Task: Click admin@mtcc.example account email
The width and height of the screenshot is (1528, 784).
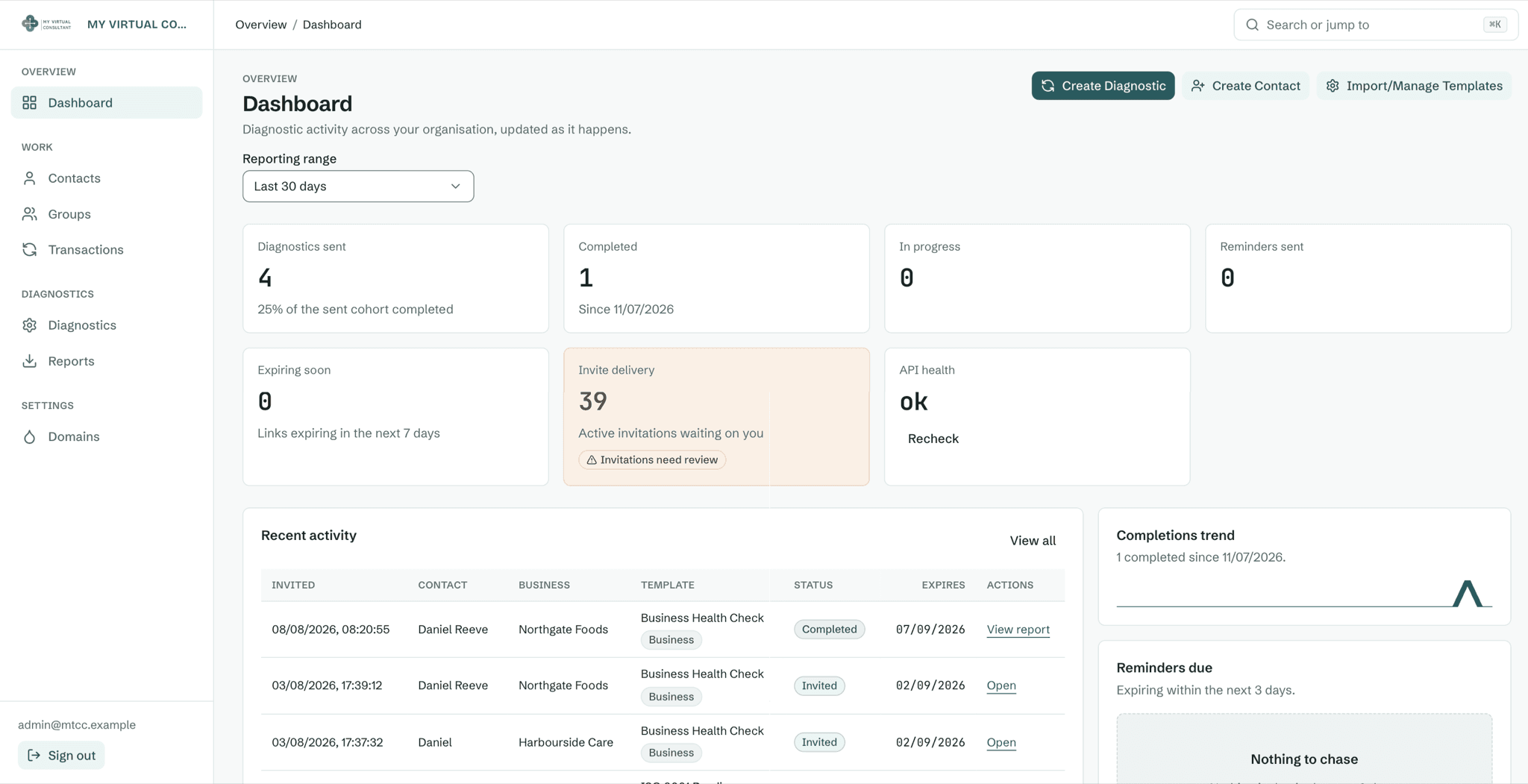Action: (77, 725)
